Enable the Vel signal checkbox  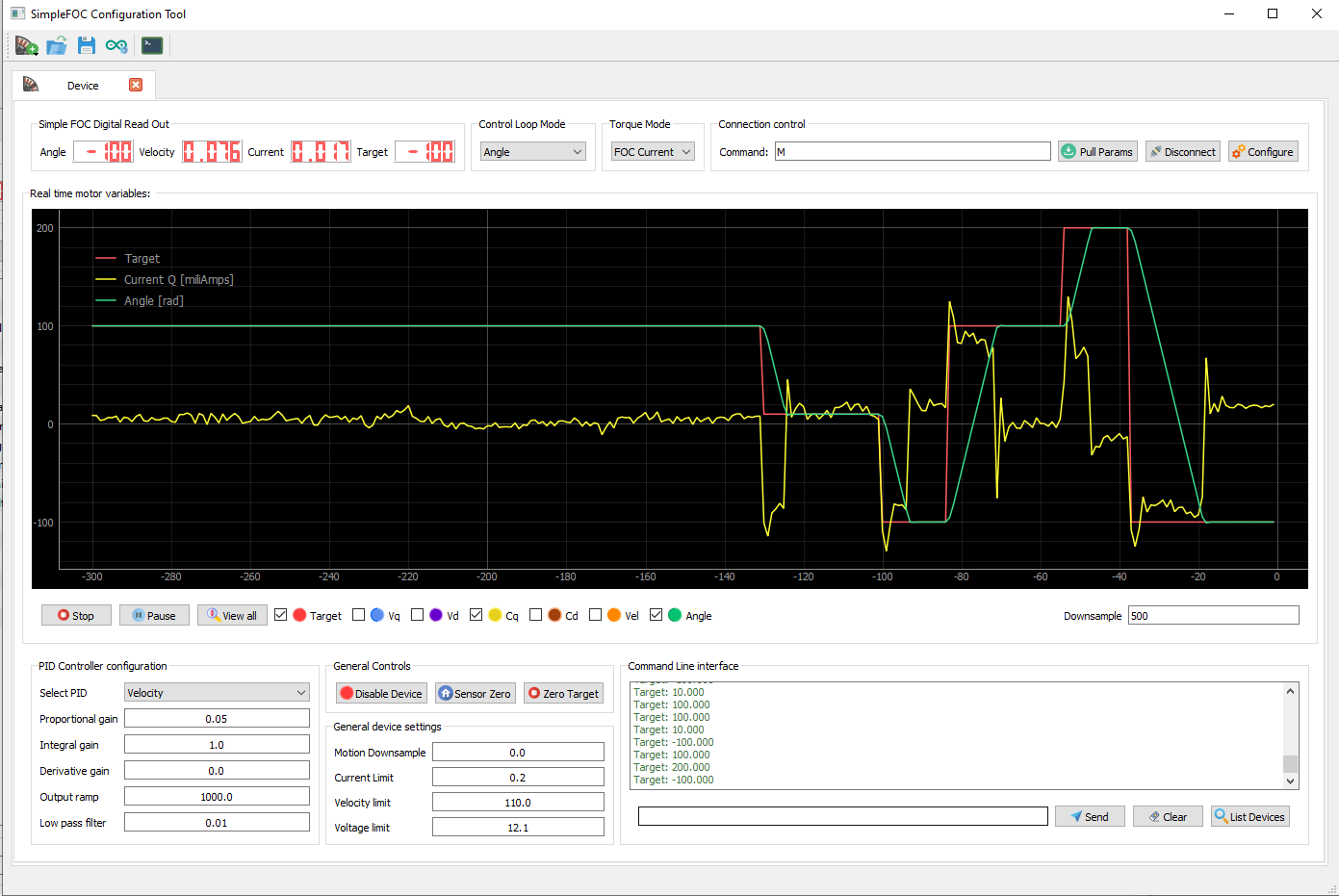point(596,615)
